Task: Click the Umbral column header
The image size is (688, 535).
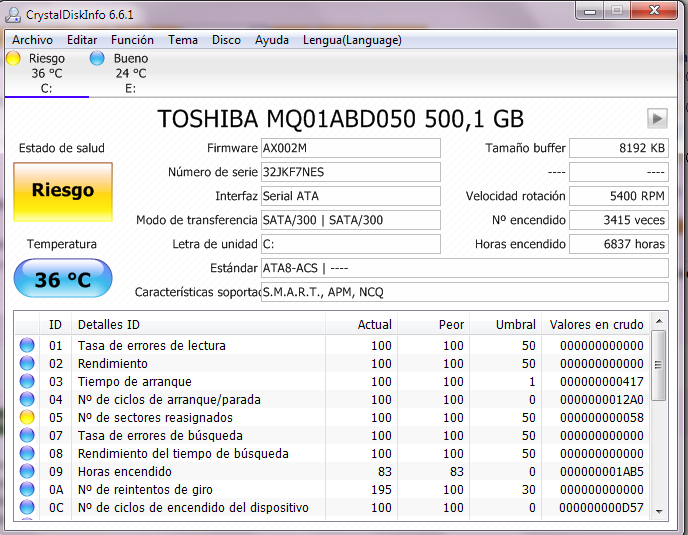Action: [505, 324]
